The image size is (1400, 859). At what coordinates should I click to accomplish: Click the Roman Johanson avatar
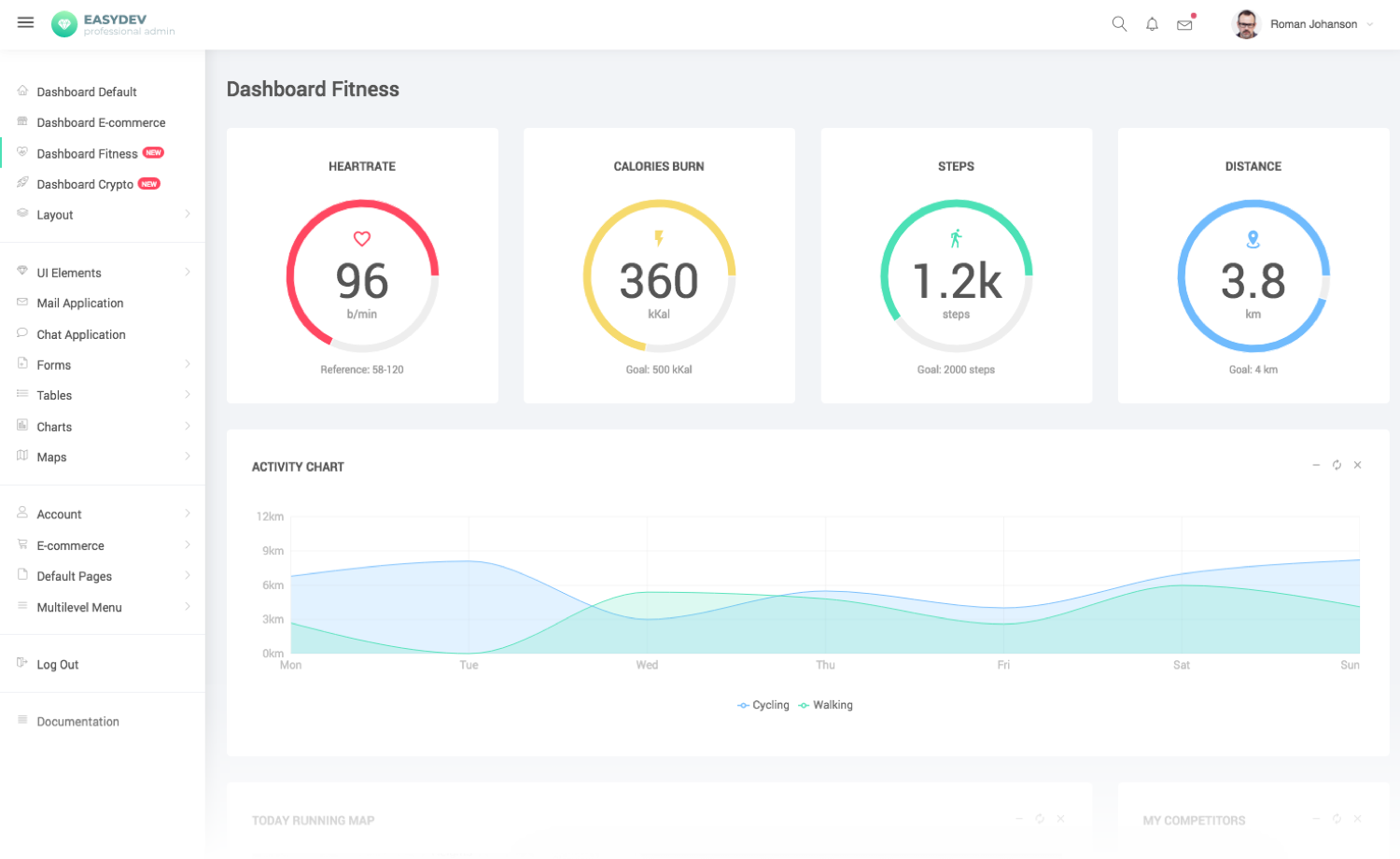coord(1246,24)
